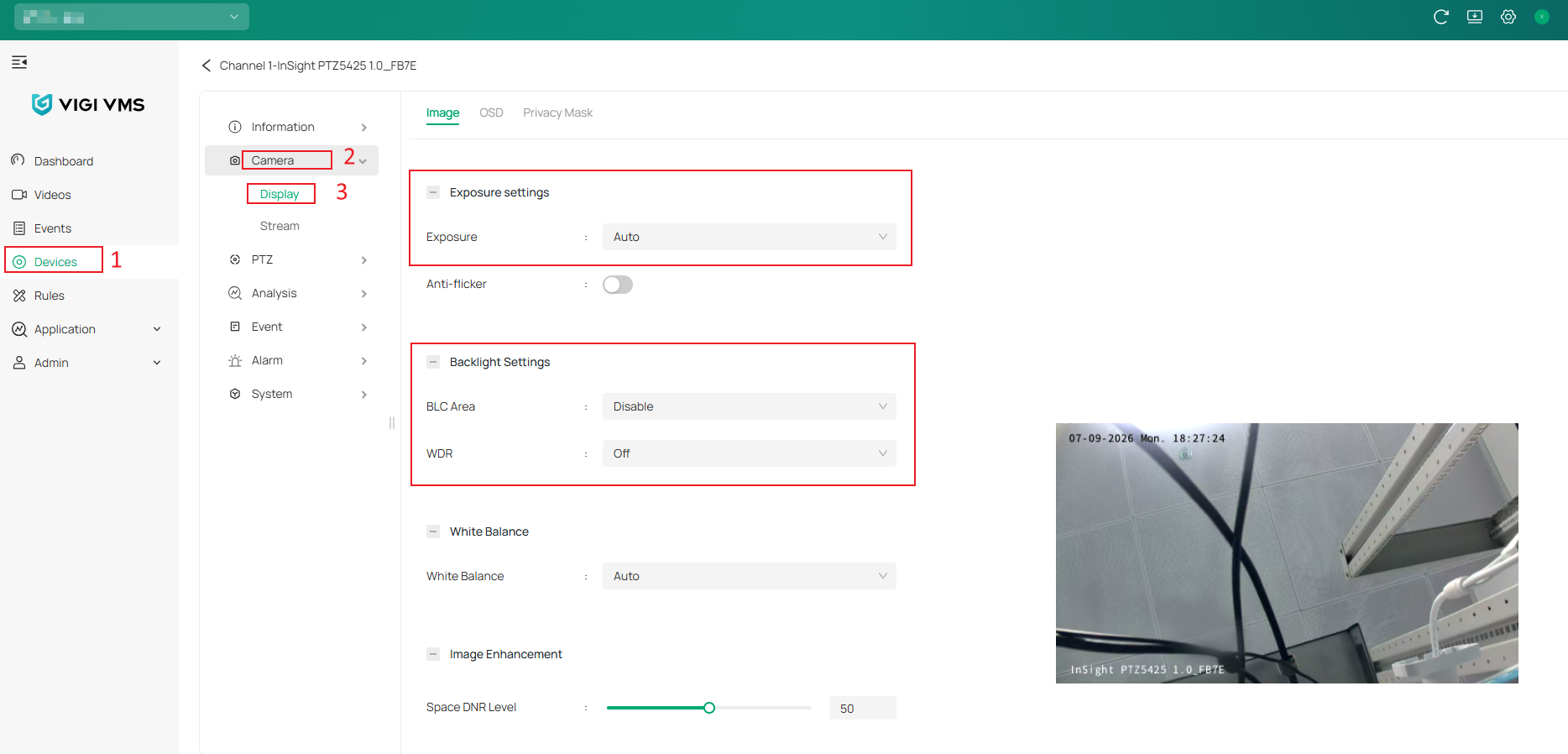This screenshot has height=754, width=1568.
Task: Switch to the Image tab
Action: pyautogui.click(x=442, y=113)
